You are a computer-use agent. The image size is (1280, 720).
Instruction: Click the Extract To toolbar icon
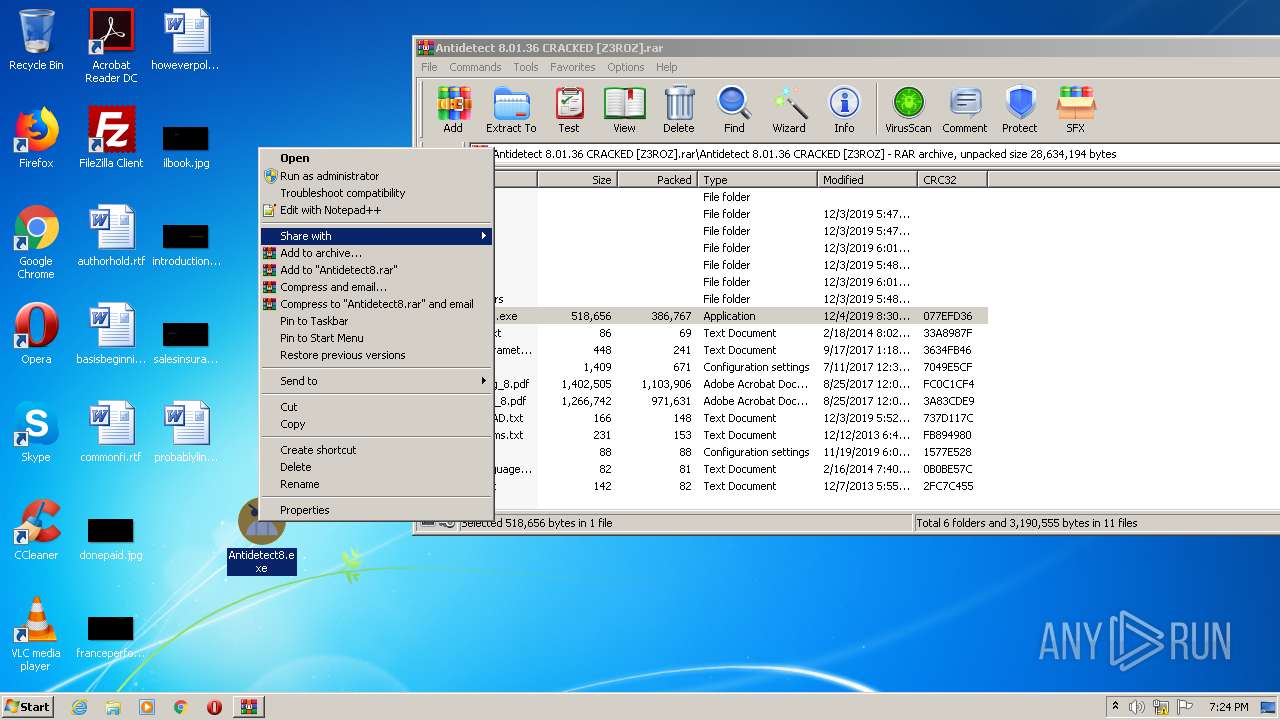coord(511,110)
